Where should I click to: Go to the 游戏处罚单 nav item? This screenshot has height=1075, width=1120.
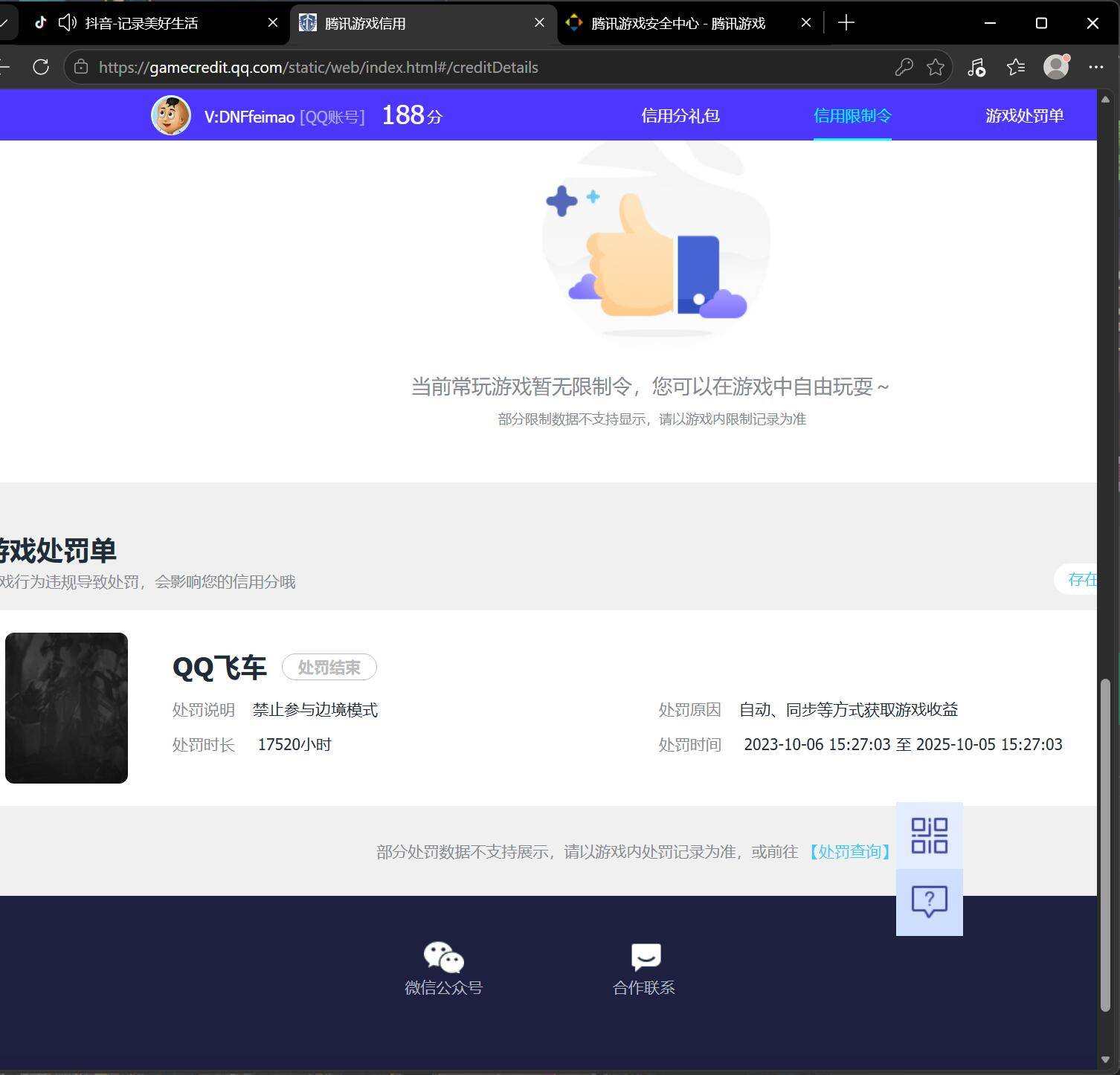pos(1025,116)
